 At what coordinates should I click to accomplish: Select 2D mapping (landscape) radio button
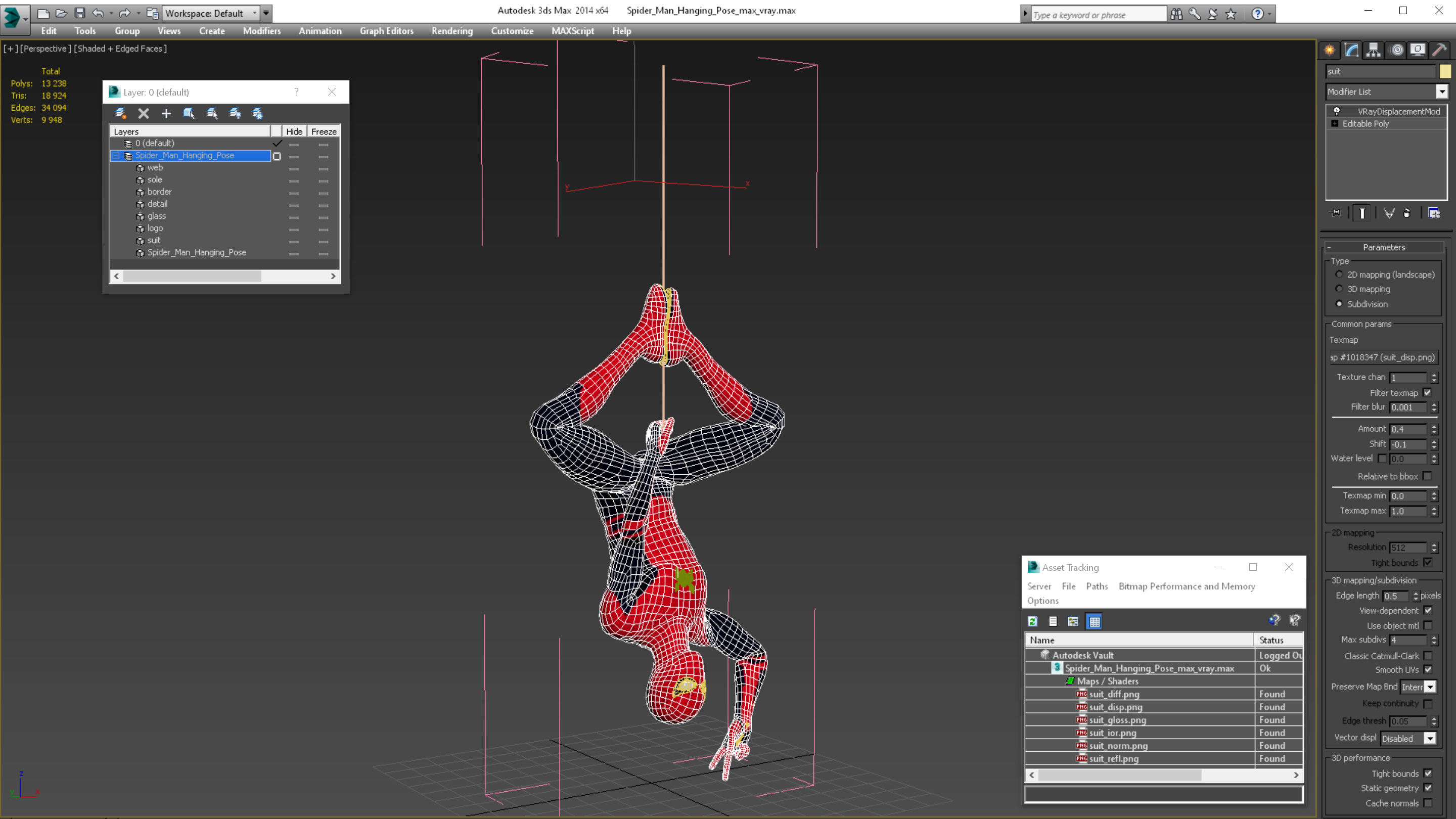pos(1339,274)
